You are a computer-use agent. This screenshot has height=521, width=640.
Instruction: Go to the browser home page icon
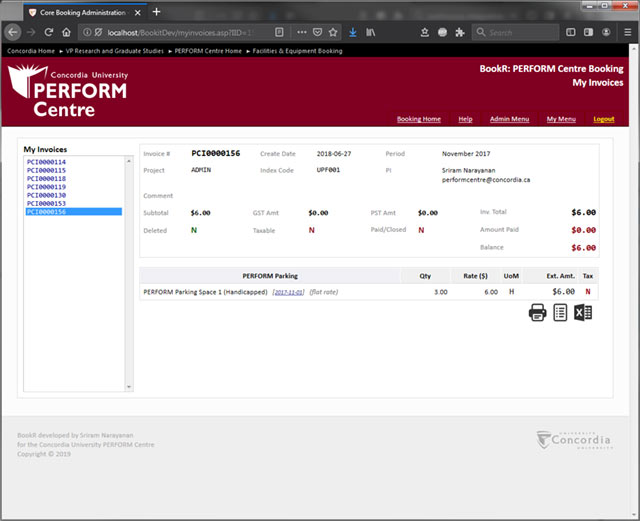(x=65, y=32)
